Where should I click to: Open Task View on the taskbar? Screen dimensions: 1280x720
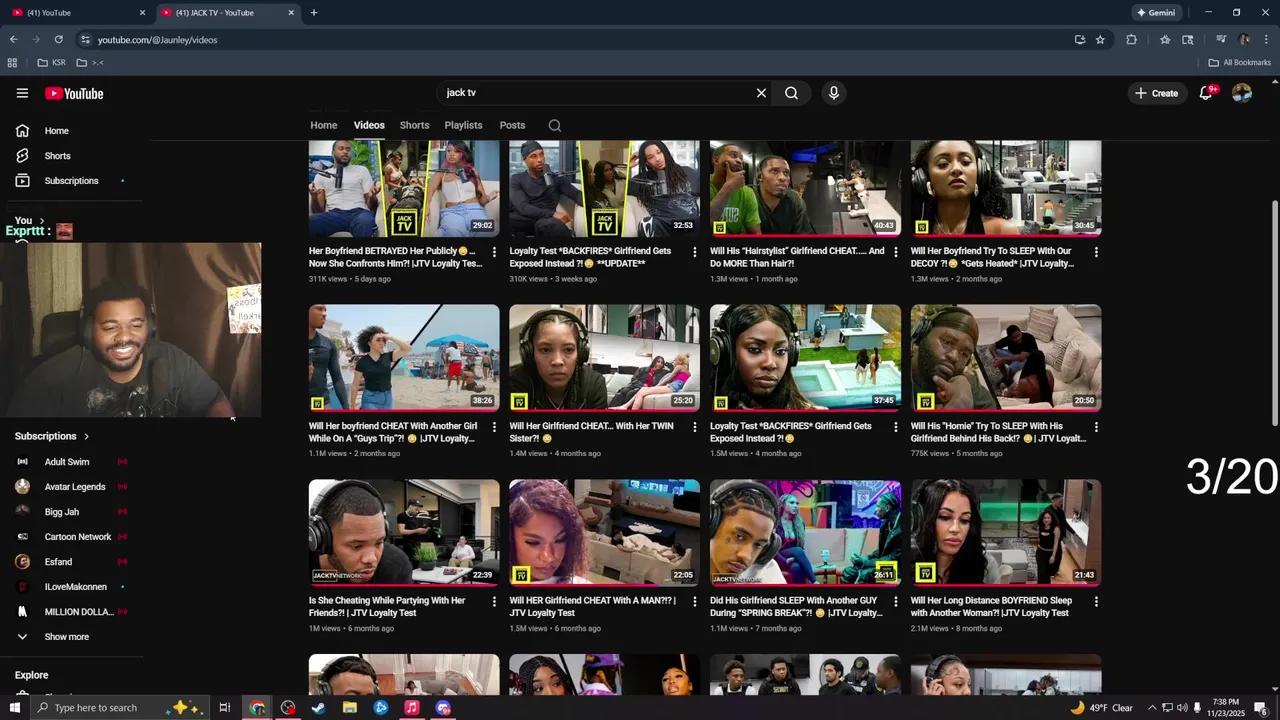pos(225,708)
